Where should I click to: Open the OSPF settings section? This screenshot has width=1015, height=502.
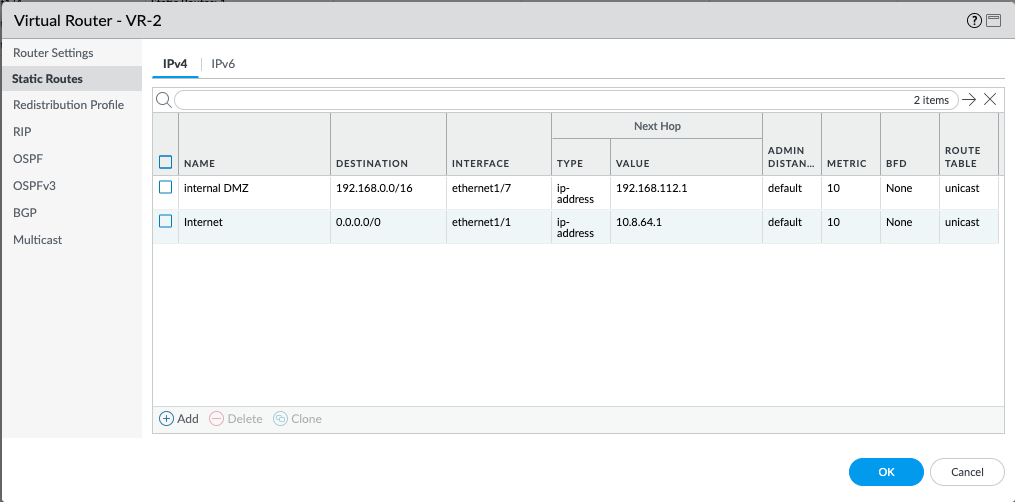pyautogui.click(x=28, y=158)
